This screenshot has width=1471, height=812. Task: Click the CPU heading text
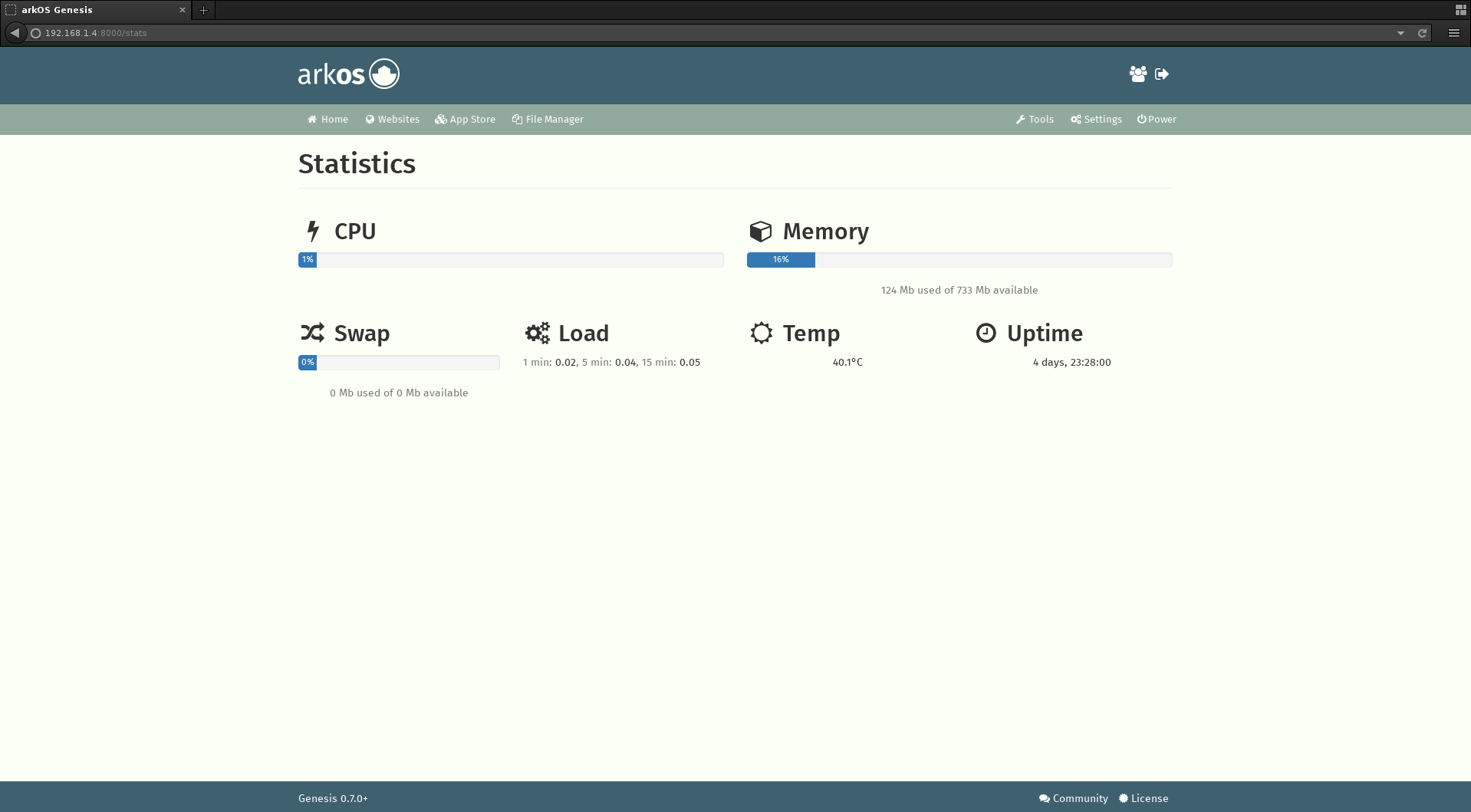[x=355, y=232]
